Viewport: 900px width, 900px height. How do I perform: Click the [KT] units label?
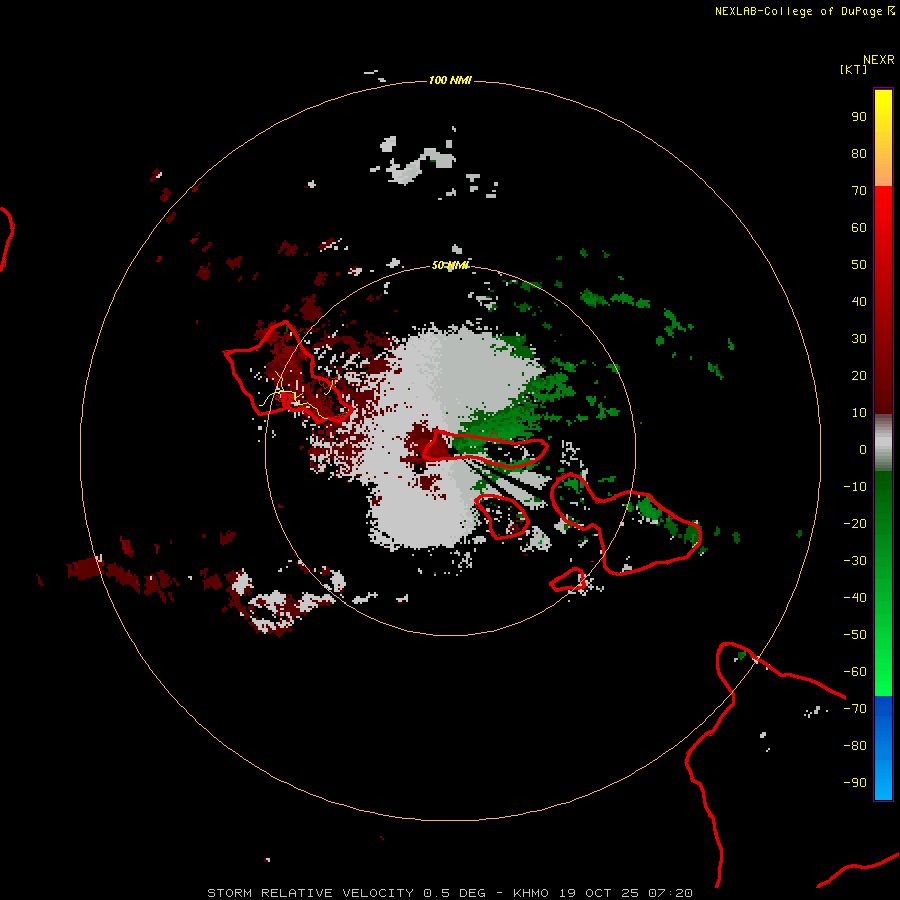(x=853, y=69)
